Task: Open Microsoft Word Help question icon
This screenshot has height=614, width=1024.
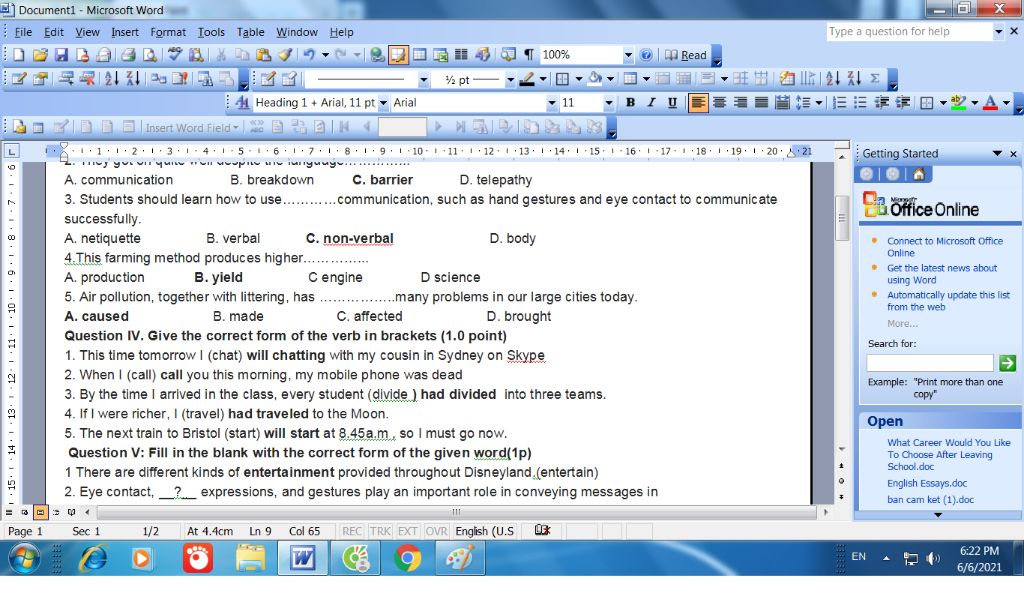Action: [646, 55]
